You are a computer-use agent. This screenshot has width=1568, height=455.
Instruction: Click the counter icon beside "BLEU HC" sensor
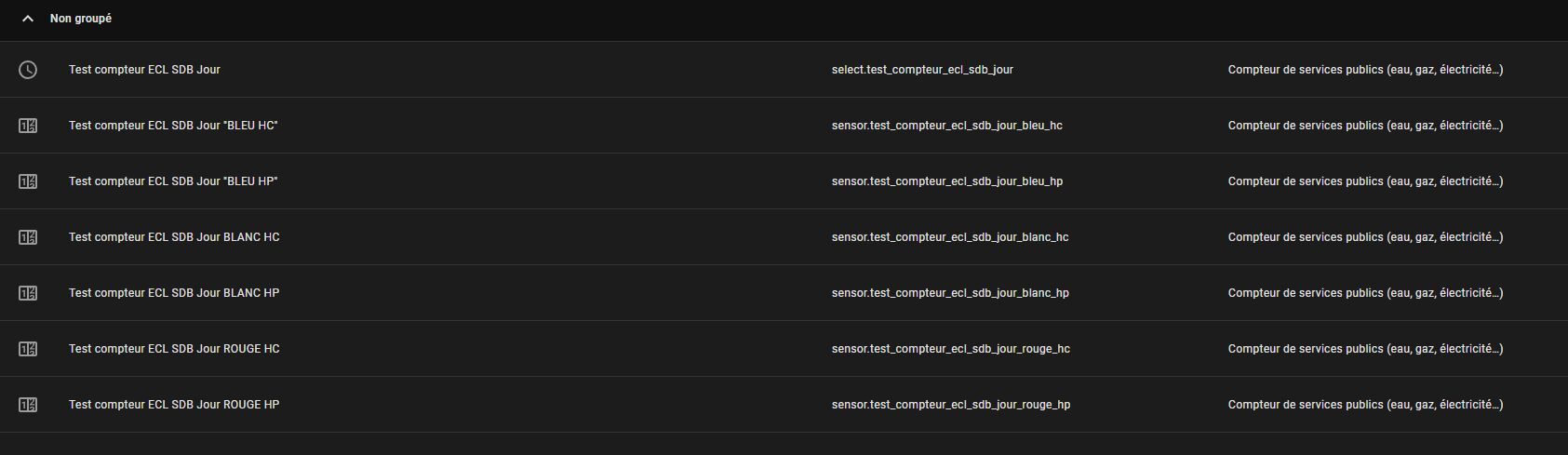click(x=28, y=126)
